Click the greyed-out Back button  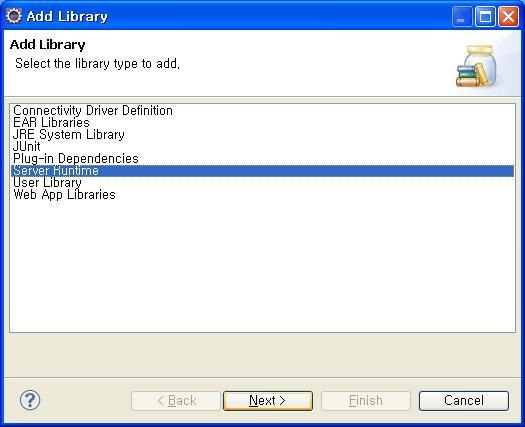coord(176,401)
